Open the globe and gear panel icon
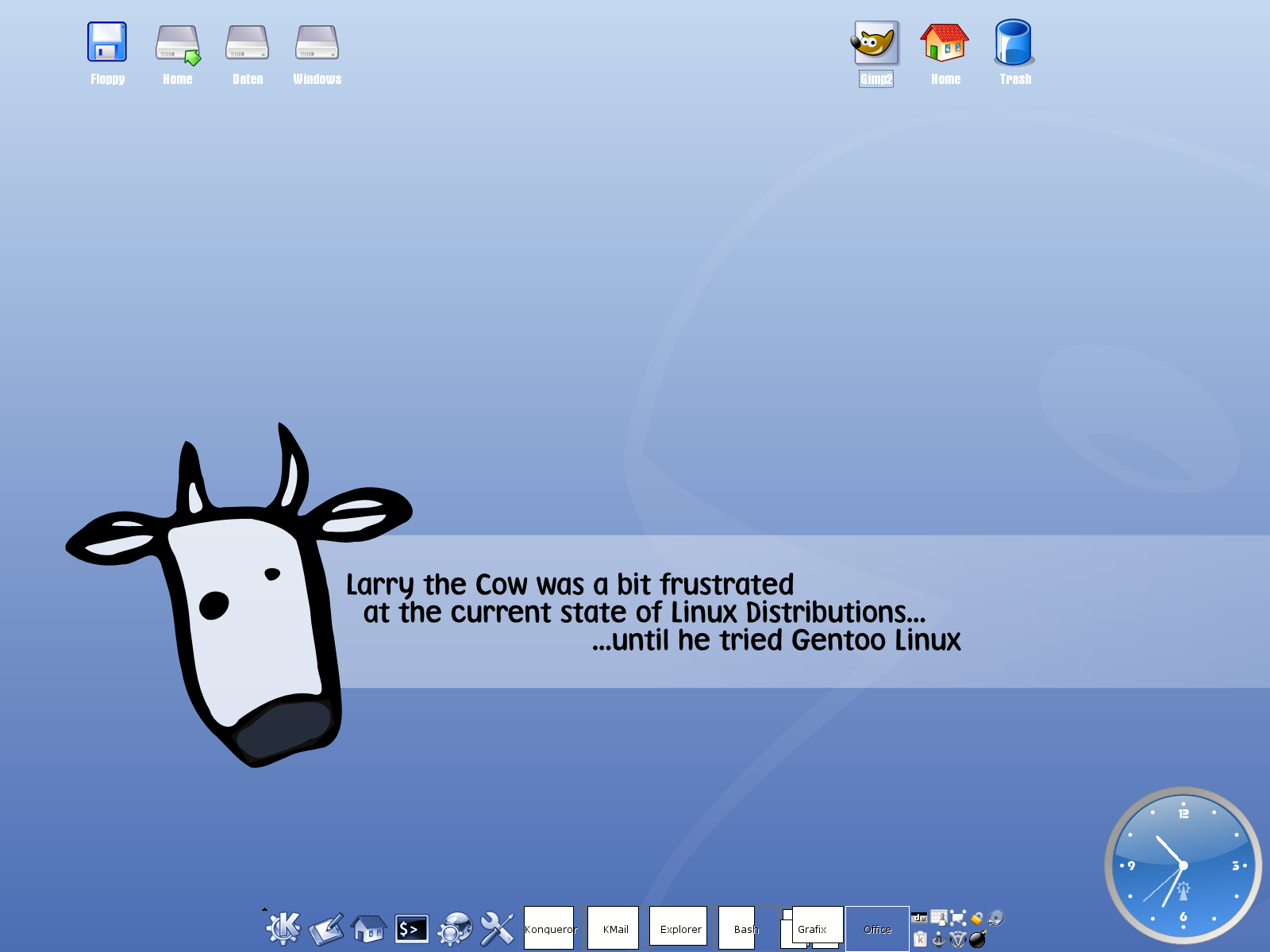Viewport: 1270px width, 952px height. (455, 929)
